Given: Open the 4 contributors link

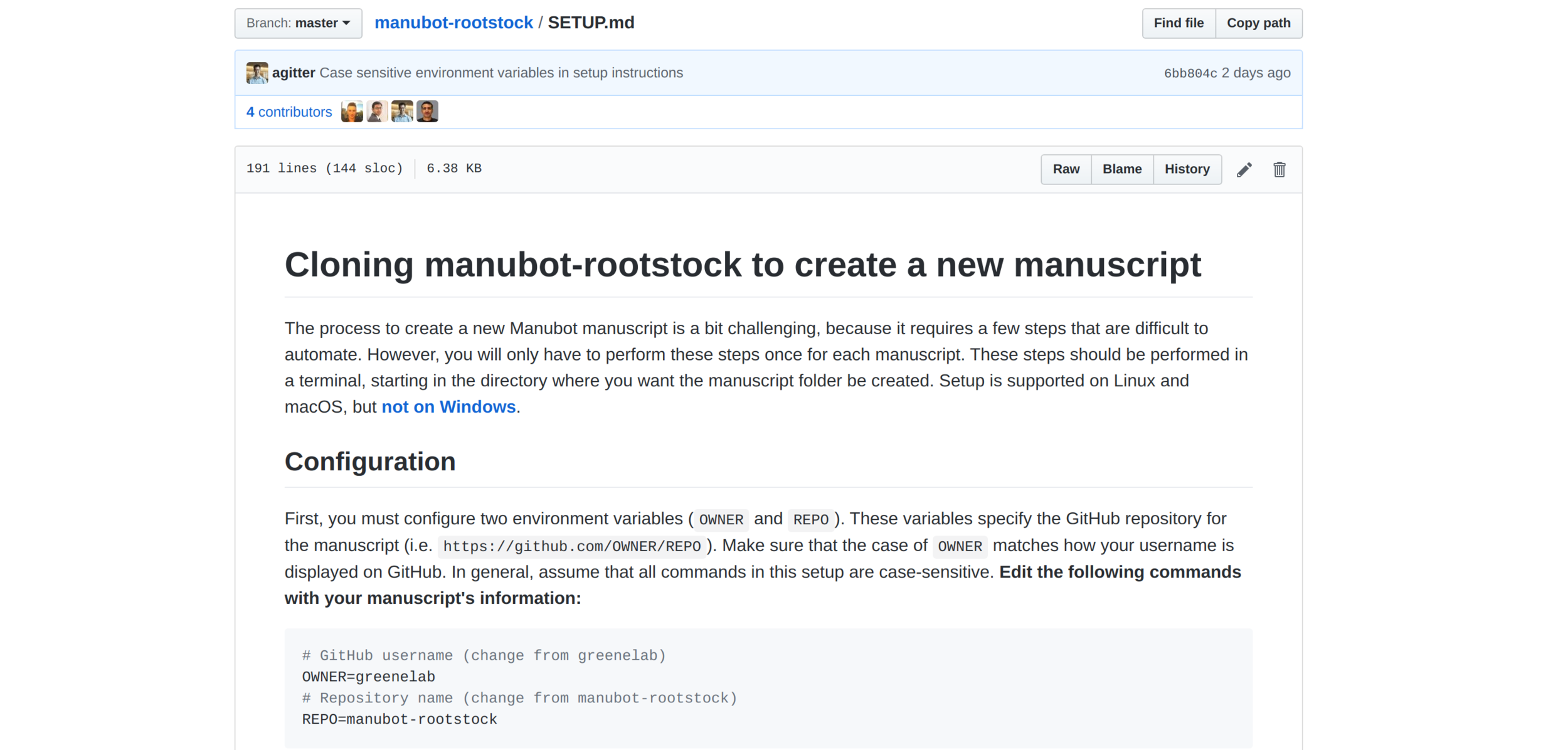Looking at the screenshot, I should click(x=289, y=112).
